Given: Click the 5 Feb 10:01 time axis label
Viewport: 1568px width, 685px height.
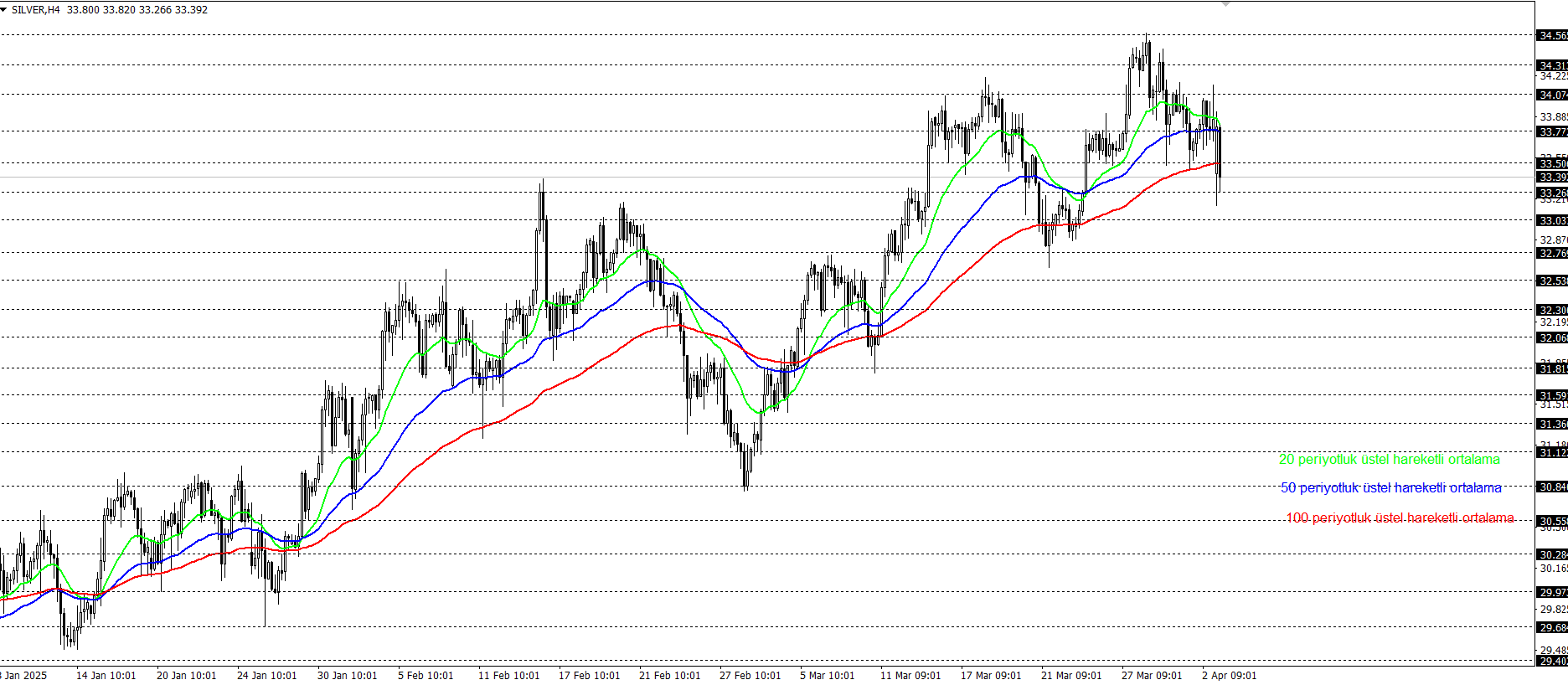Looking at the screenshot, I should (x=426, y=675).
